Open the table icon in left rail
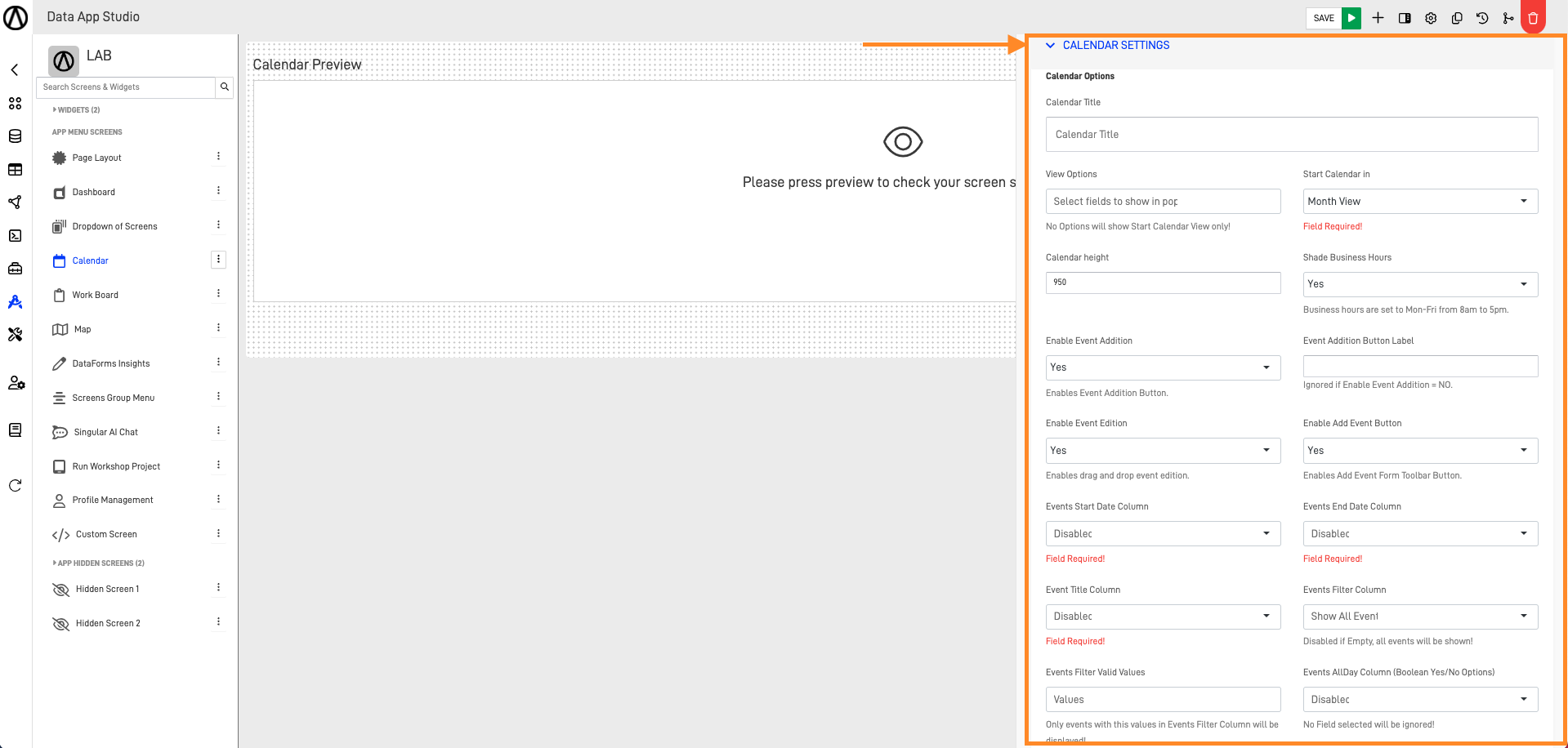 [15, 170]
